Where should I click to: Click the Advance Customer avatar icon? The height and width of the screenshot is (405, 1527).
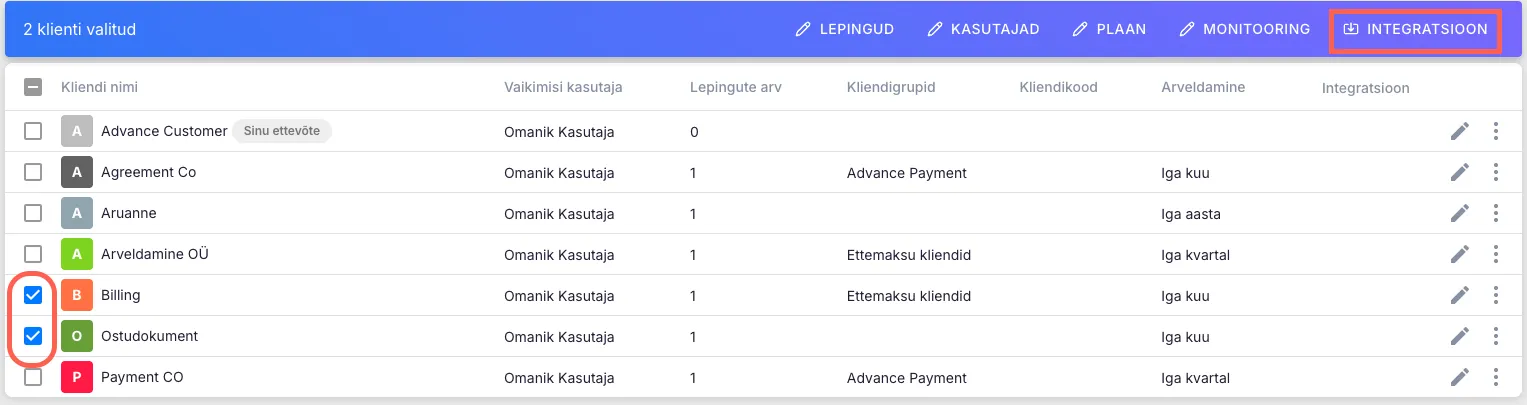coord(77,131)
